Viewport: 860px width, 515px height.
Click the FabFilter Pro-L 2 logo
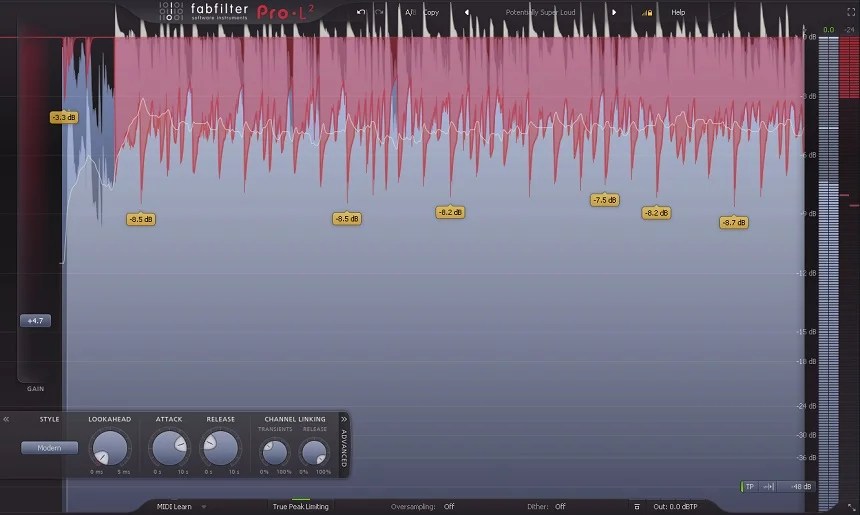pyautogui.click(x=237, y=12)
